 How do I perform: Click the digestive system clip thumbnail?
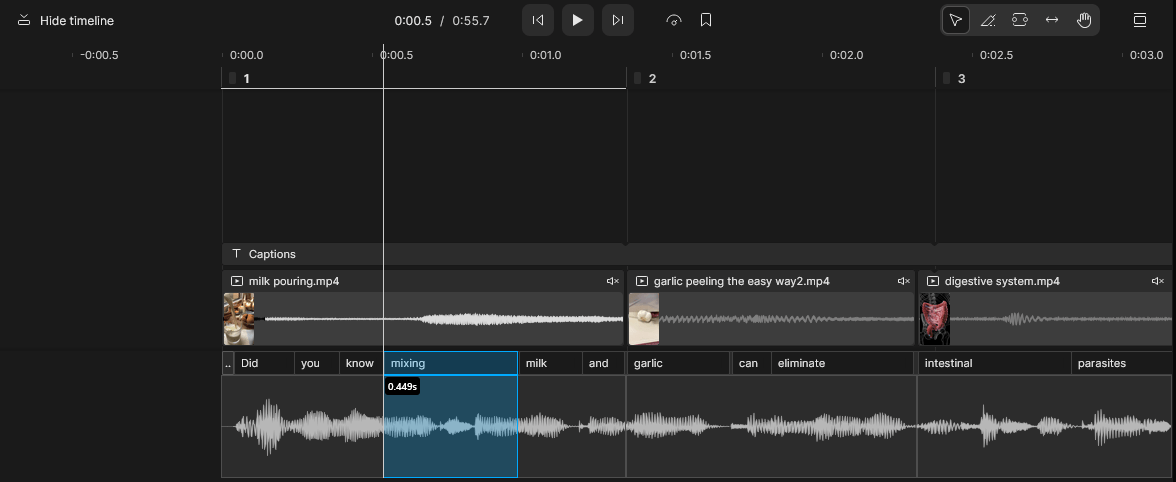pyautogui.click(x=934, y=319)
